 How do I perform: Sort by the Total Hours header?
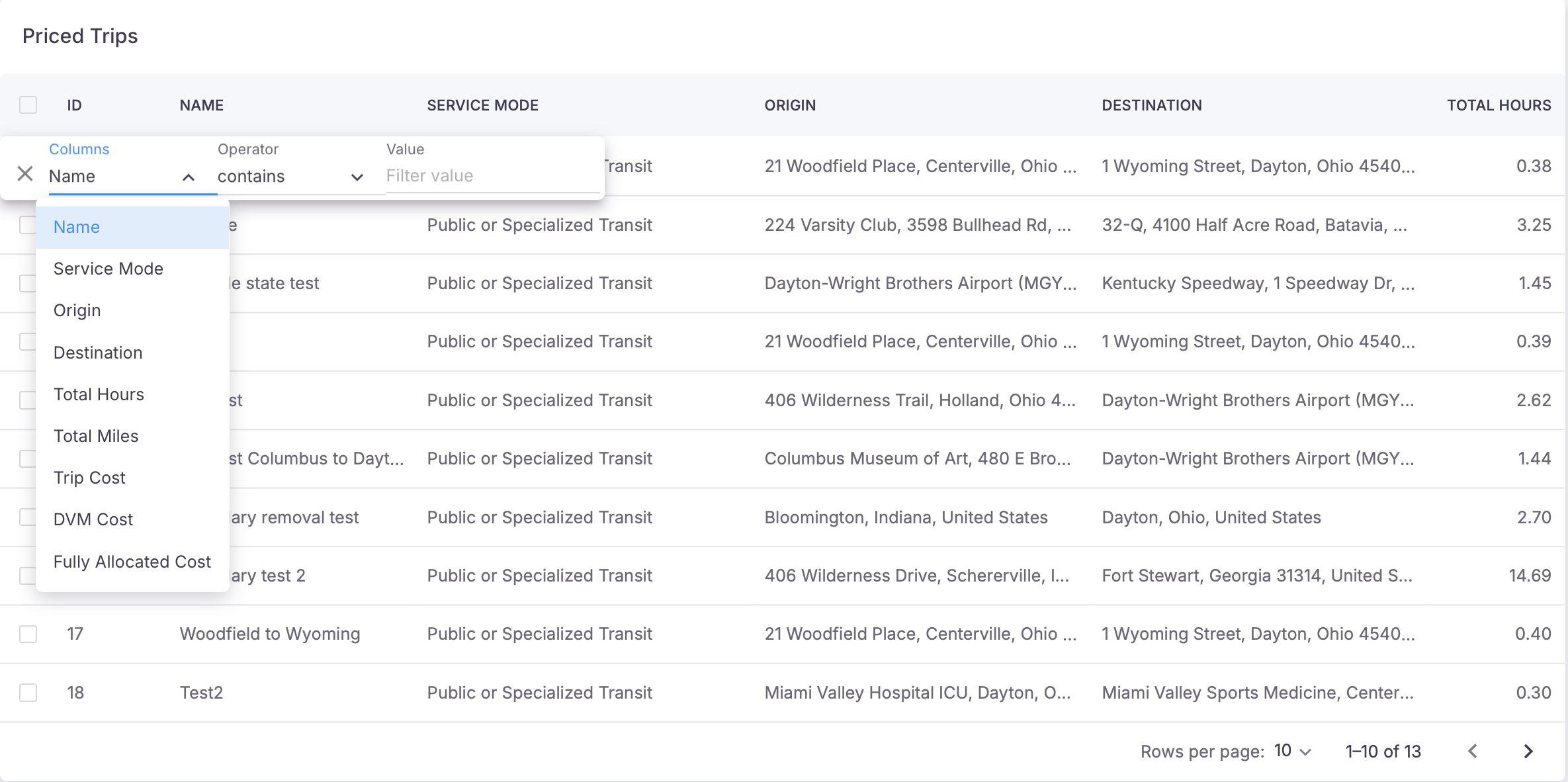(1499, 105)
